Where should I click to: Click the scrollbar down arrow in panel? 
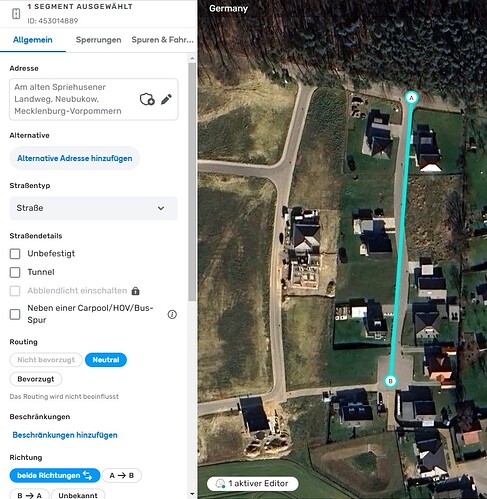coord(192,494)
